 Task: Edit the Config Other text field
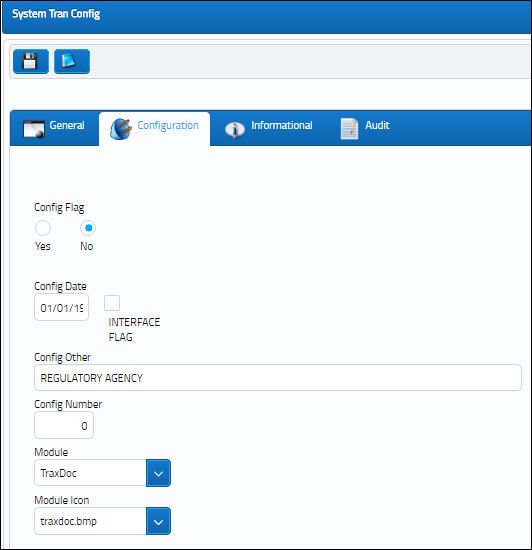278,377
